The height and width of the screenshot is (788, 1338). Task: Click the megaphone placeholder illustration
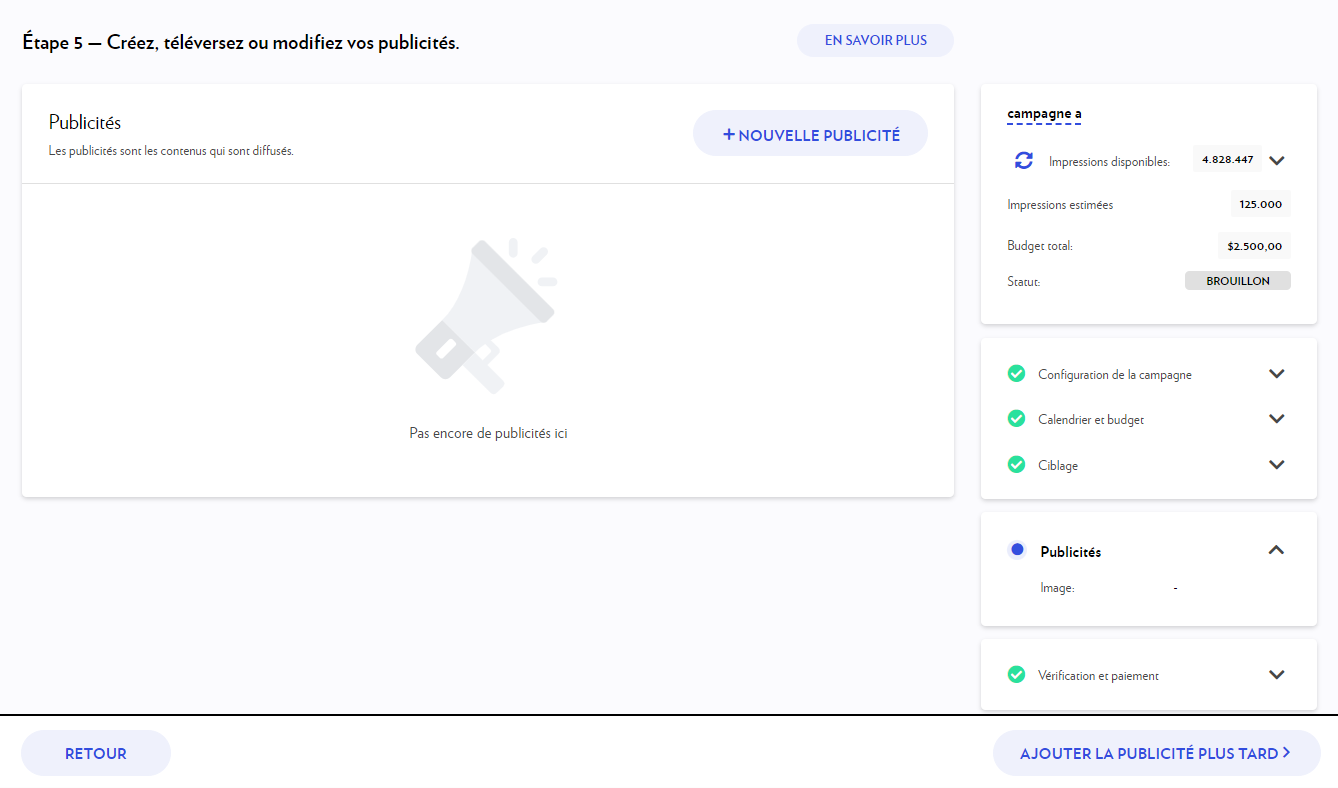pos(487,316)
